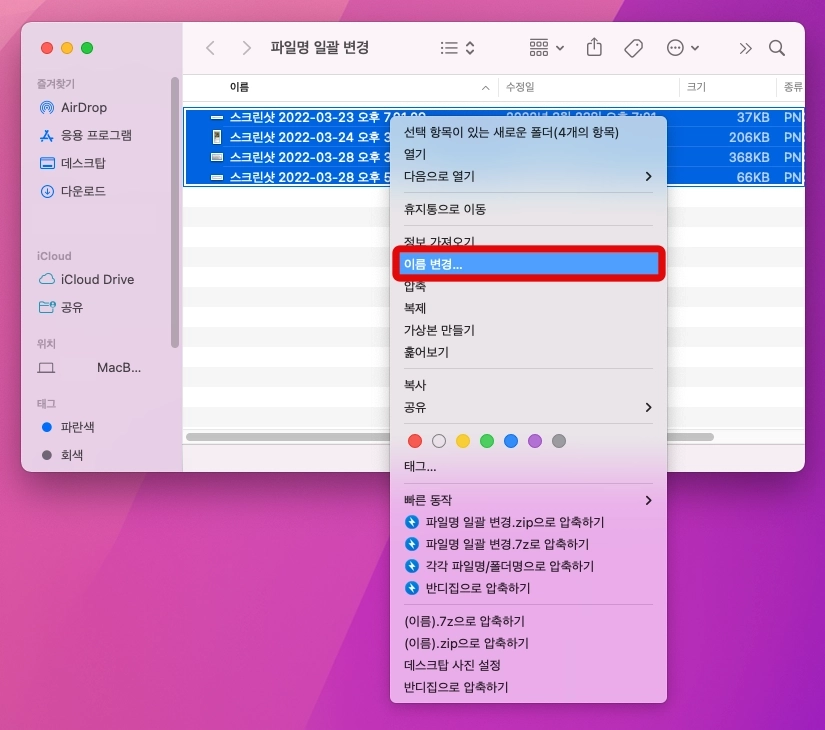Click the file list horizontal scrollbar
The image size is (825, 730).
pyautogui.click(x=450, y=437)
